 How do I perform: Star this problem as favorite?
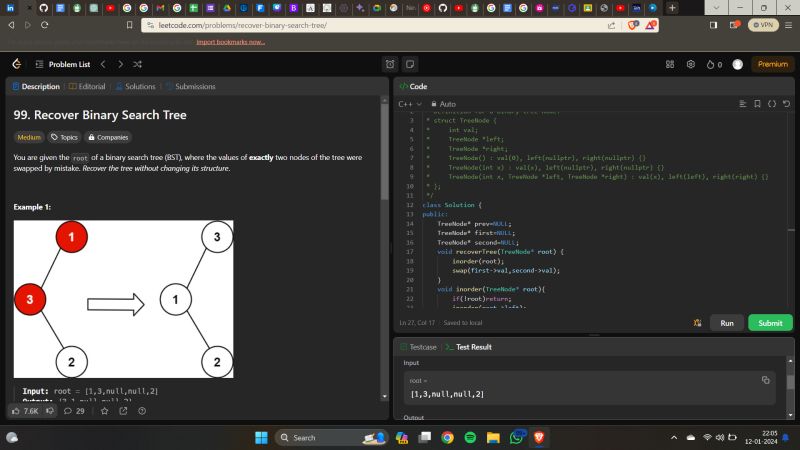tap(104, 410)
